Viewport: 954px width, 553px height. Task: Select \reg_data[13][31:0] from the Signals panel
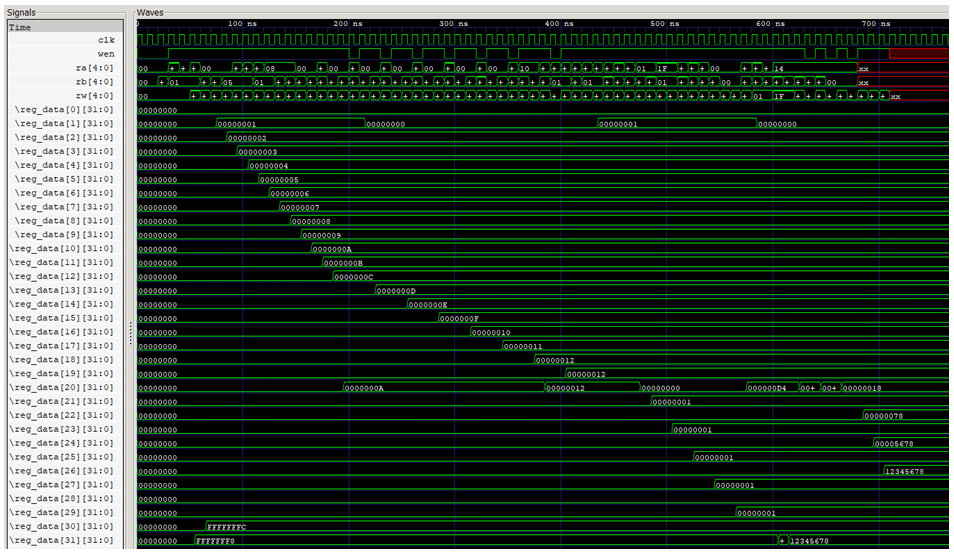pyautogui.click(x=60, y=290)
